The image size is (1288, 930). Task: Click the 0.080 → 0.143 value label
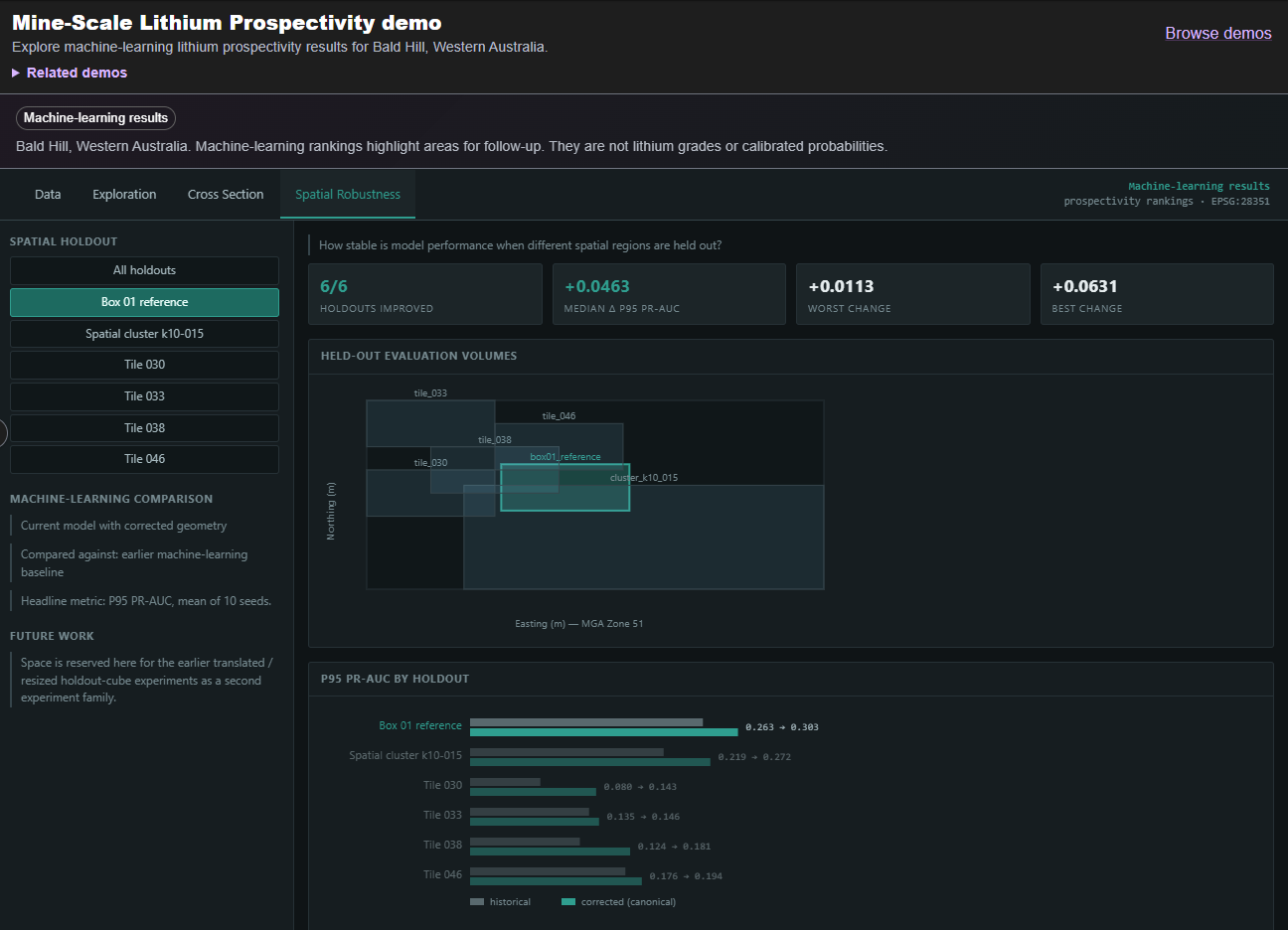tap(640, 787)
